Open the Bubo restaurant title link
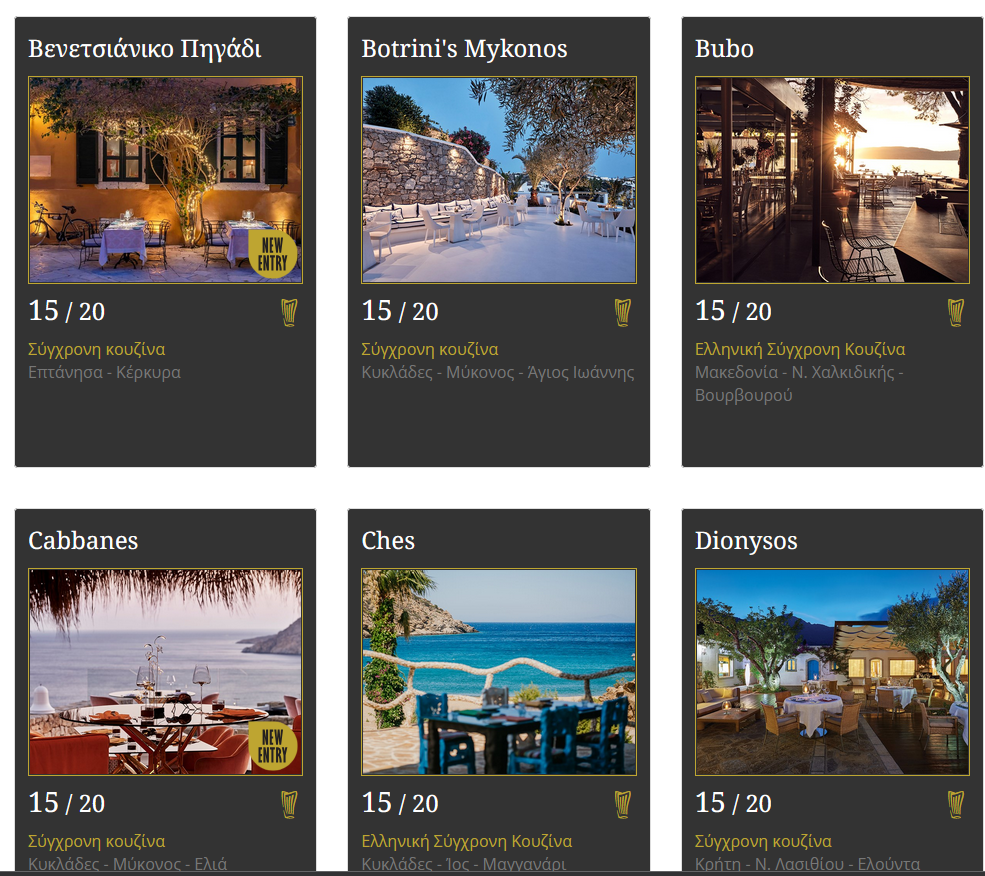This screenshot has width=985, height=876. pos(724,49)
